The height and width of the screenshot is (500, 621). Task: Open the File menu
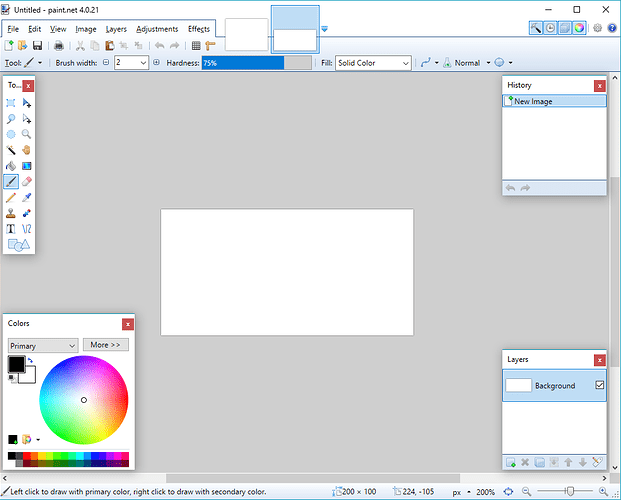click(13, 29)
